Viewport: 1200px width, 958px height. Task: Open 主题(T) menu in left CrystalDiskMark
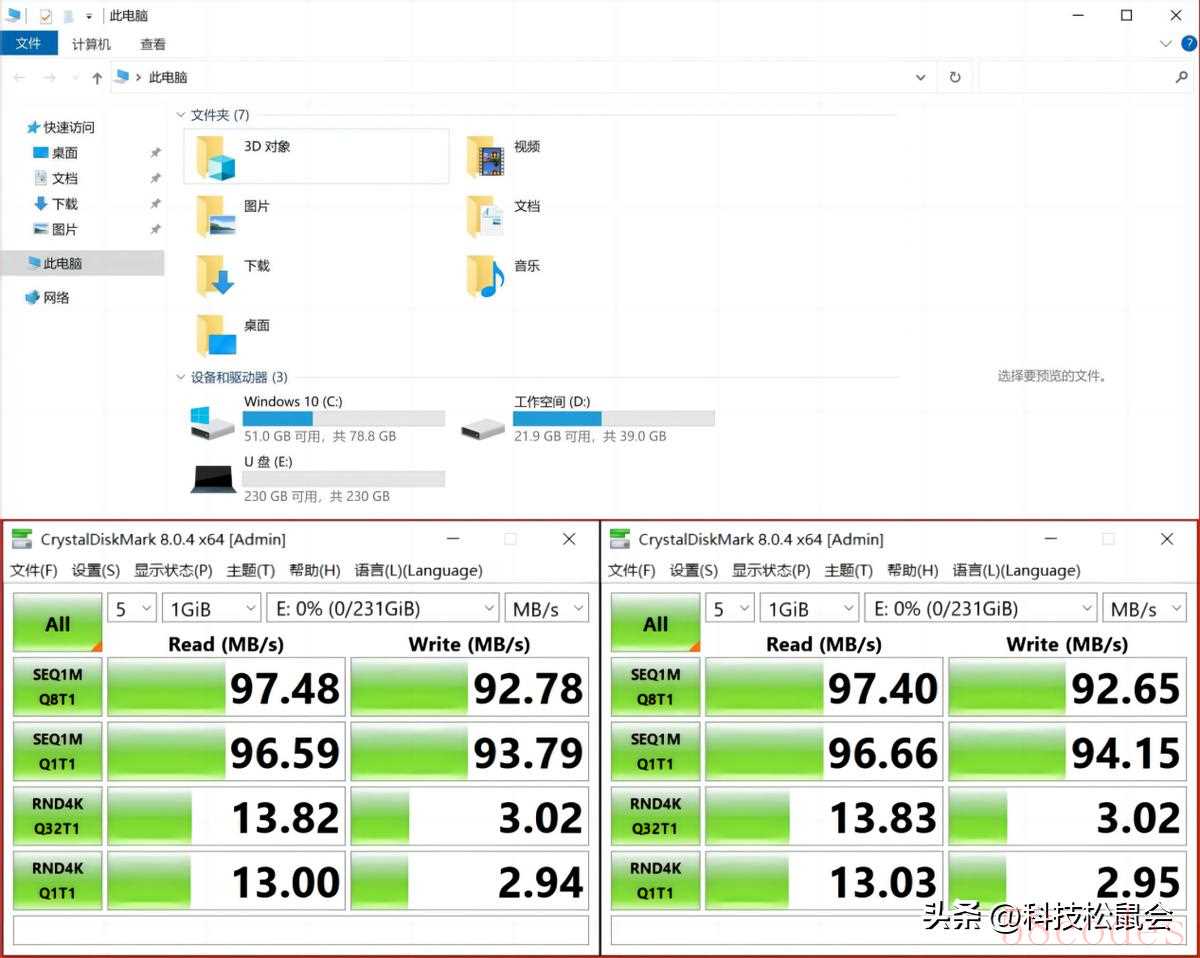251,570
